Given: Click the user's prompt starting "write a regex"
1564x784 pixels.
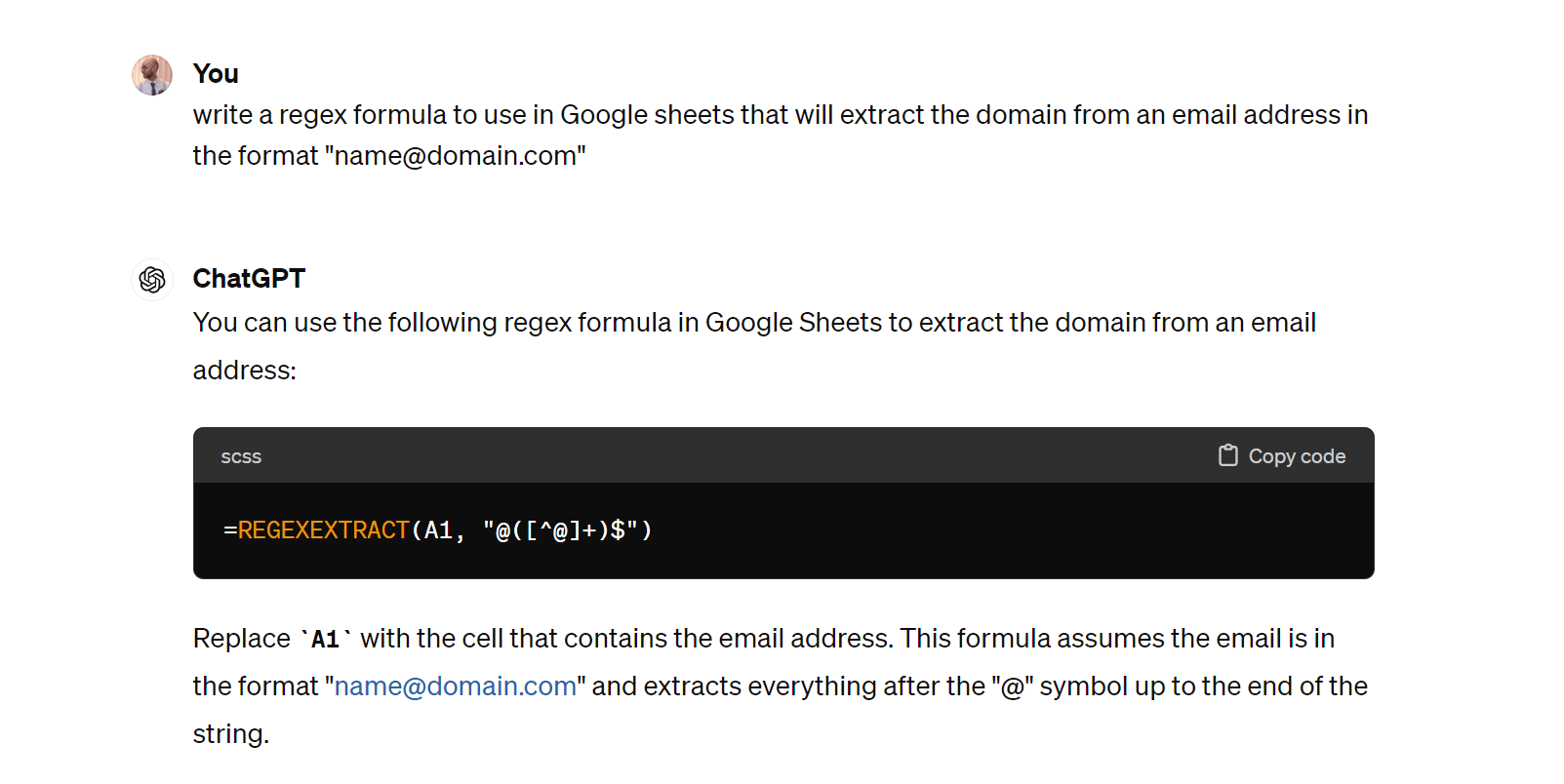Looking at the screenshot, I should click(x=683, y=115).
